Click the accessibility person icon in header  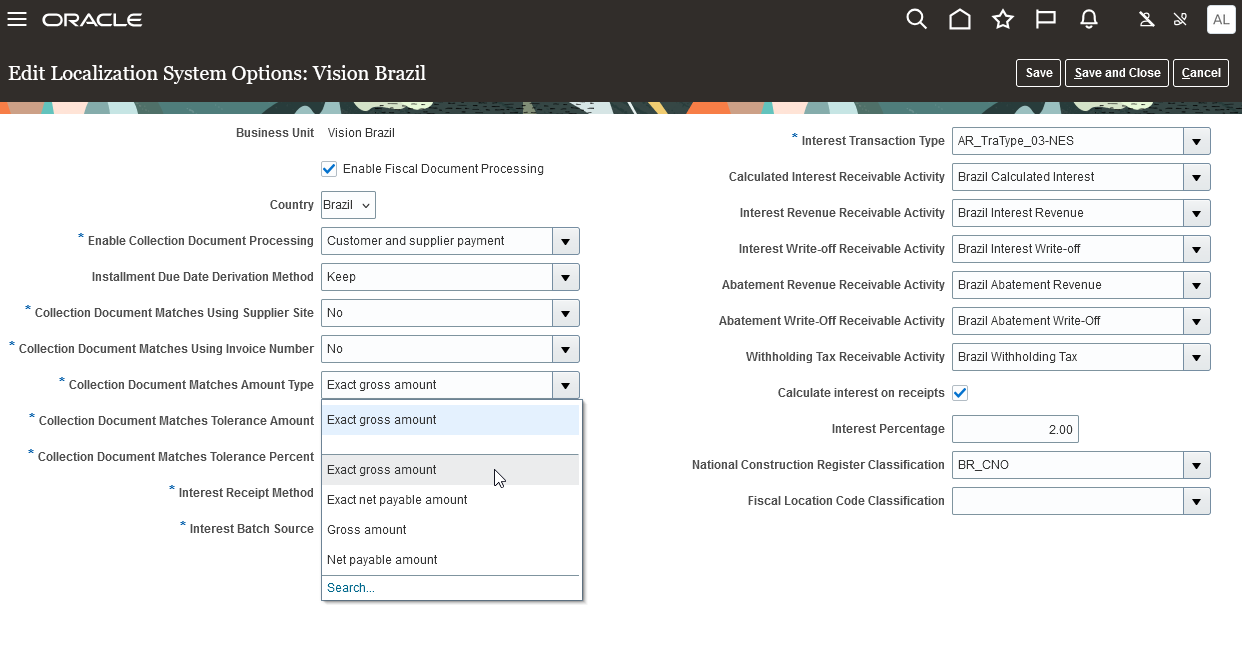point(1147,20)
